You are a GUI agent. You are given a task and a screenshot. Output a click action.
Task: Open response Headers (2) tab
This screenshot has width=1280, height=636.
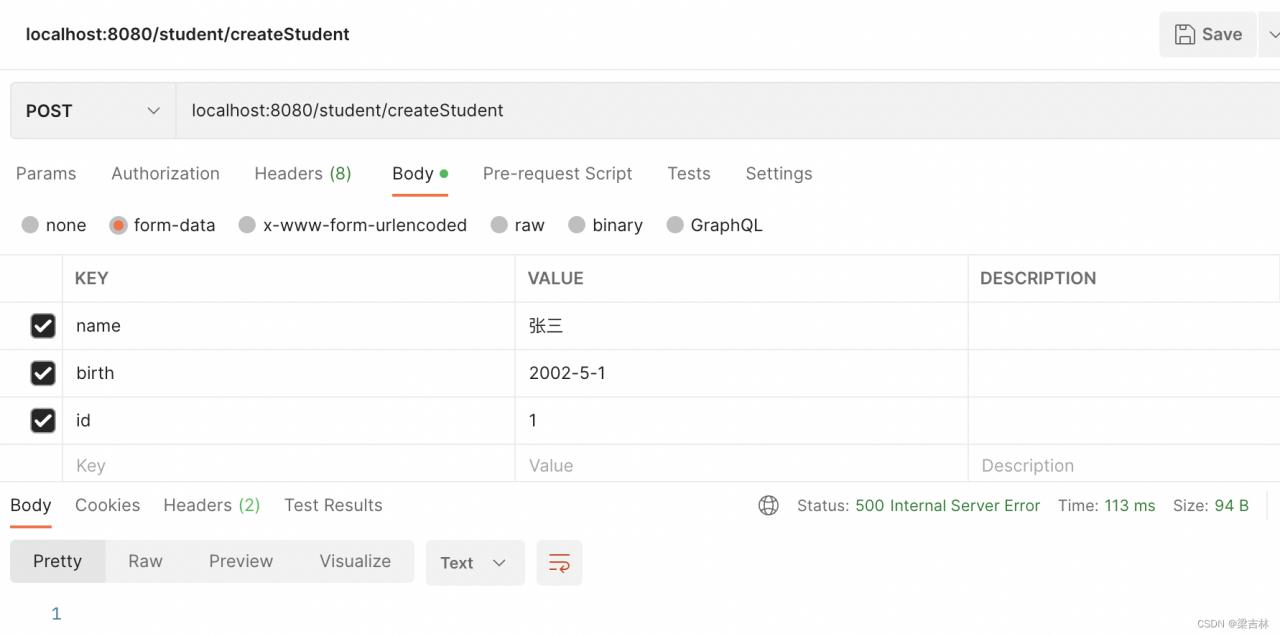click(x=211, y=506)
